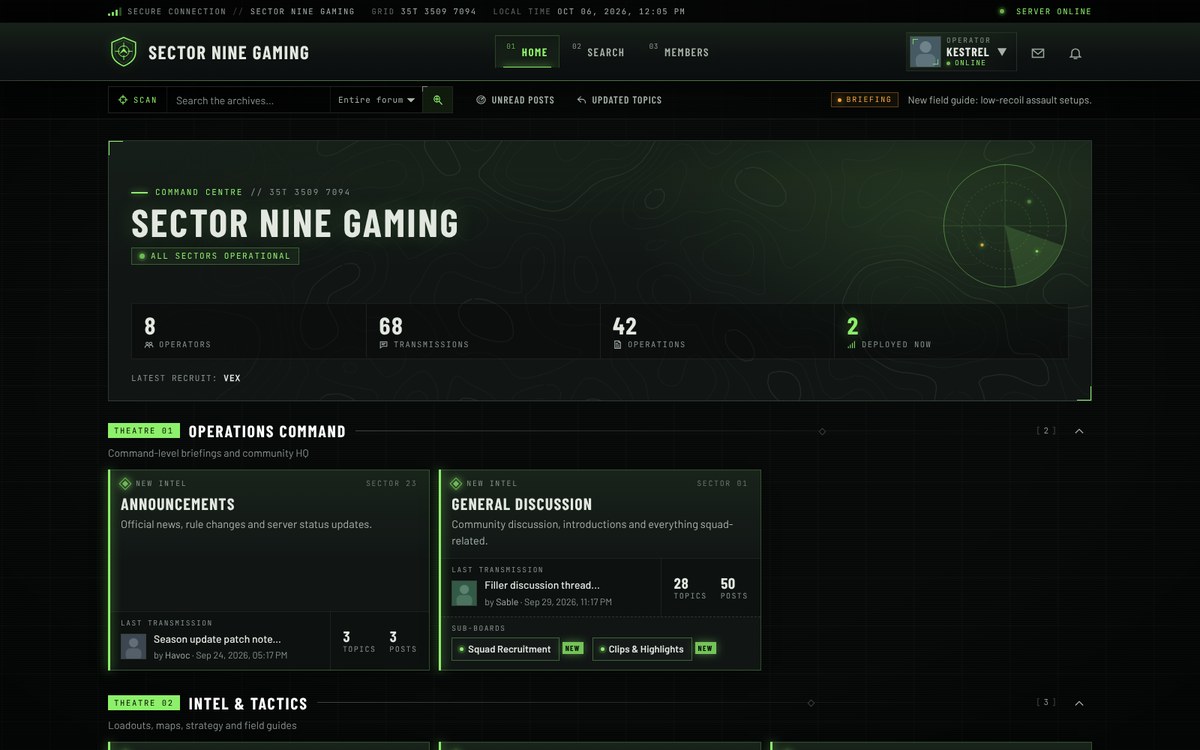Viewport: 1200px width, 750px height.
Task: Click the Sep 24, 2026, 05:17 PM timestamp
Action: (241, 655)
